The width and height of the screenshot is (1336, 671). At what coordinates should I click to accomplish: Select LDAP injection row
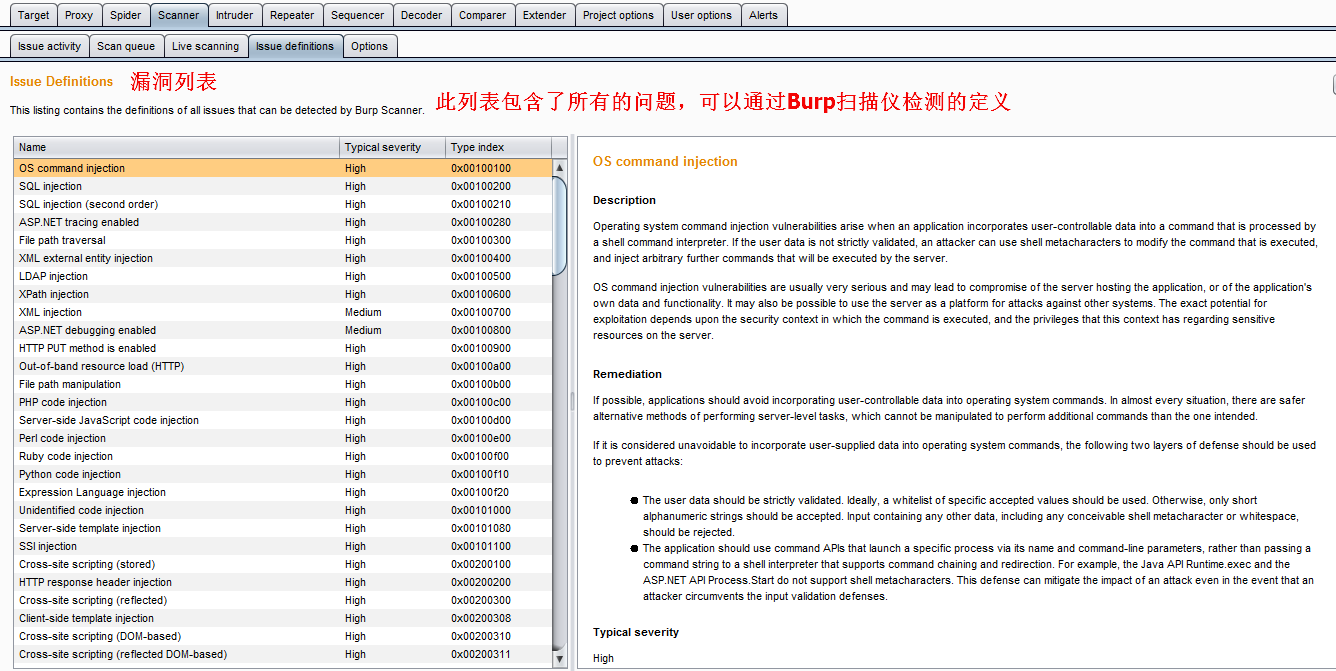click(x=283, y=276)
